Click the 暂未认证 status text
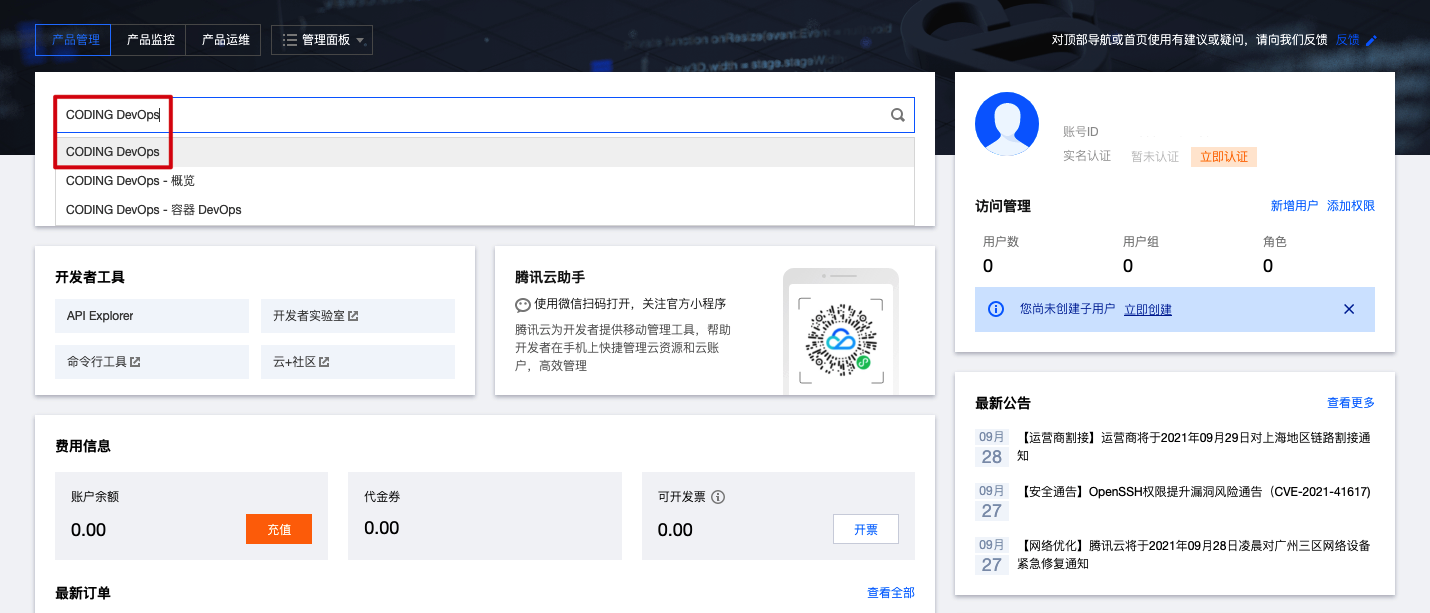 1155,157
